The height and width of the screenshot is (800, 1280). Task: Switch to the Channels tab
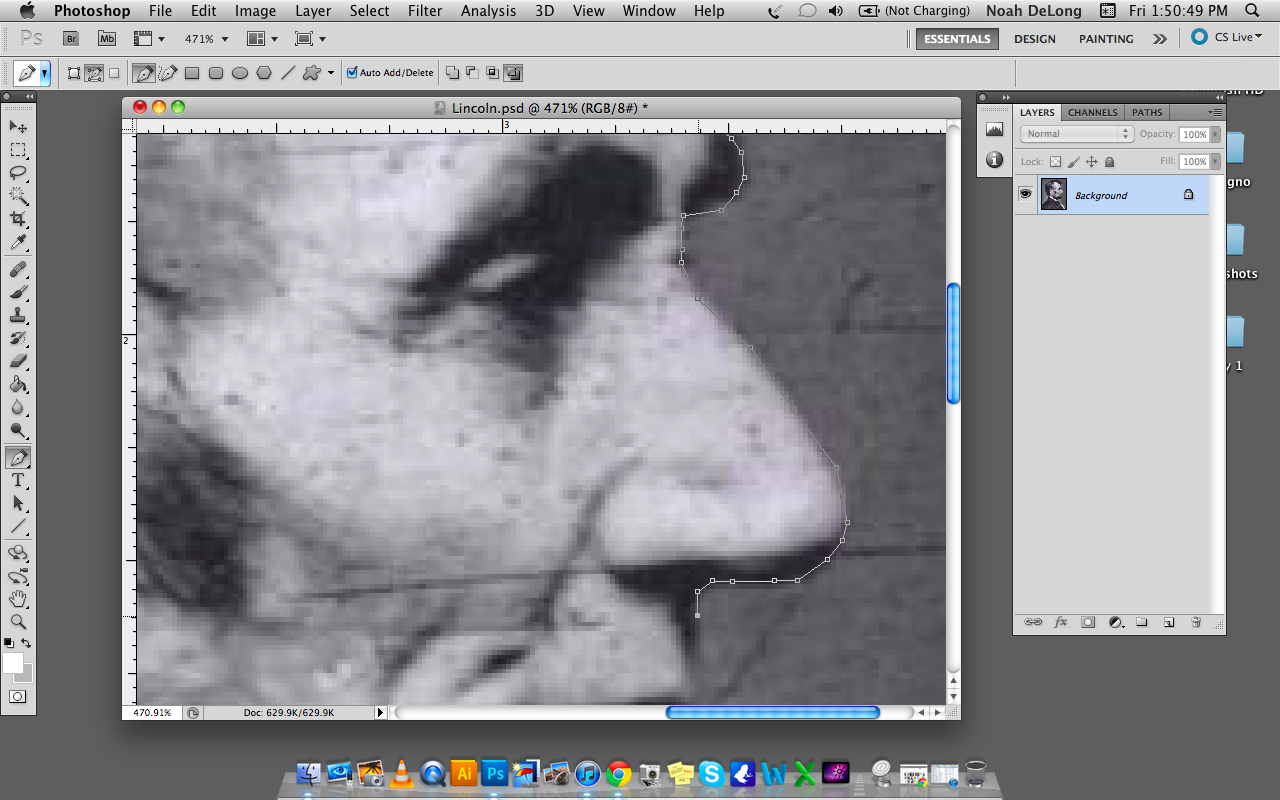1092,112
